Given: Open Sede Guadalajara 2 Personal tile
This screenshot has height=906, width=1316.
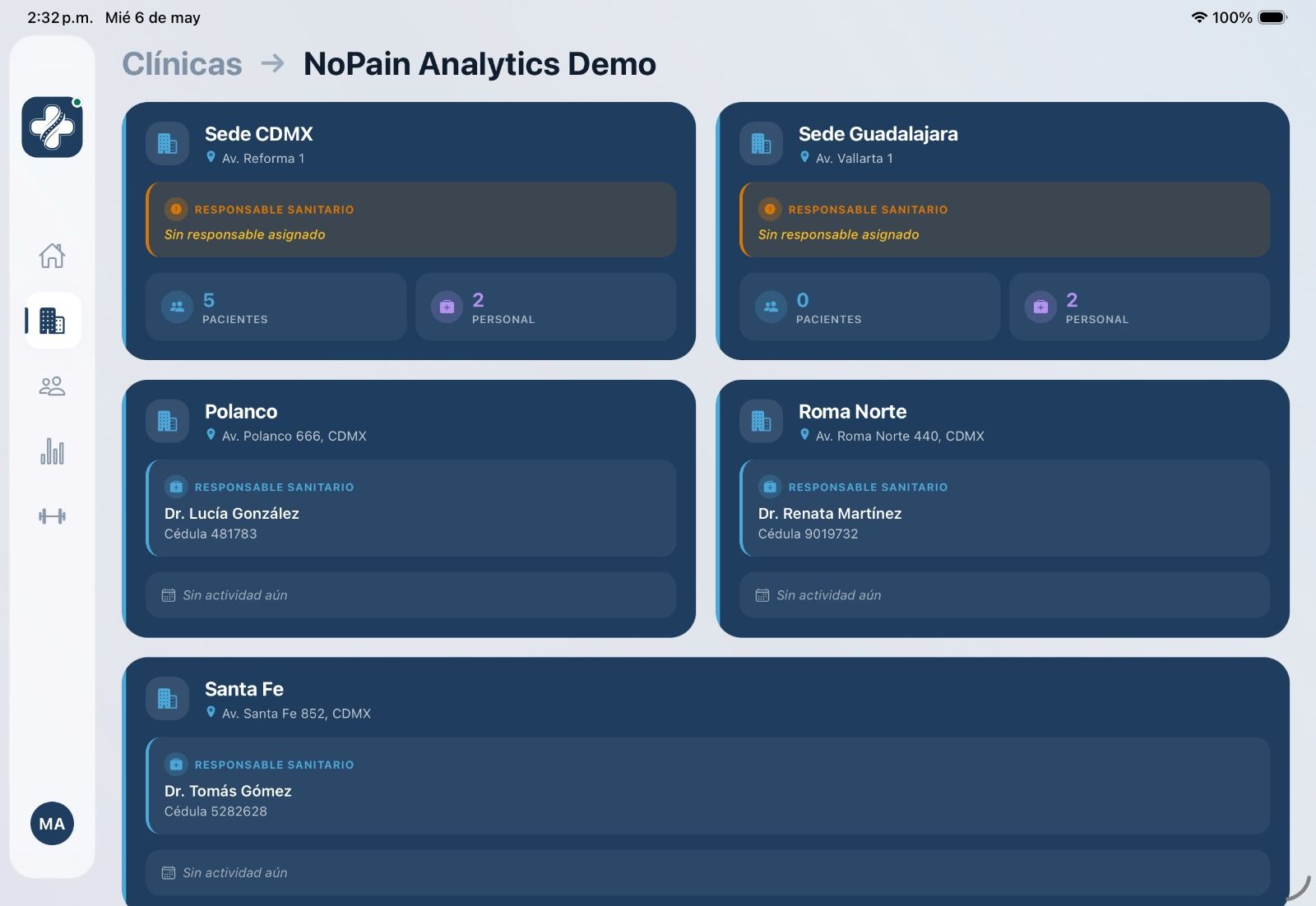Looking at the screenshot, I should pos(1140,307).
